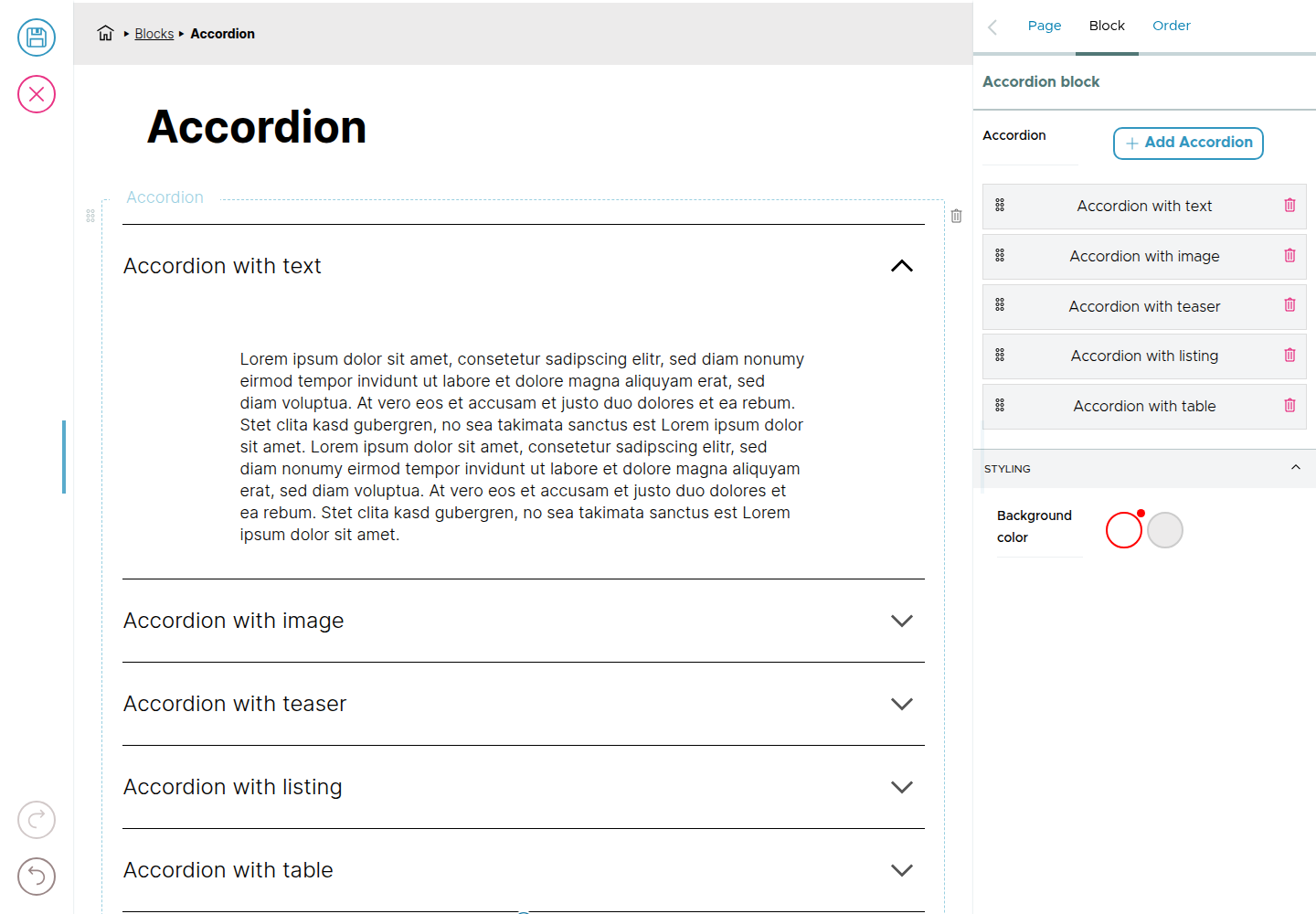This screenshot has height=914, width=1316.
Task: Expand the 'Accordion with table' panel
Action: coord(902,870)
